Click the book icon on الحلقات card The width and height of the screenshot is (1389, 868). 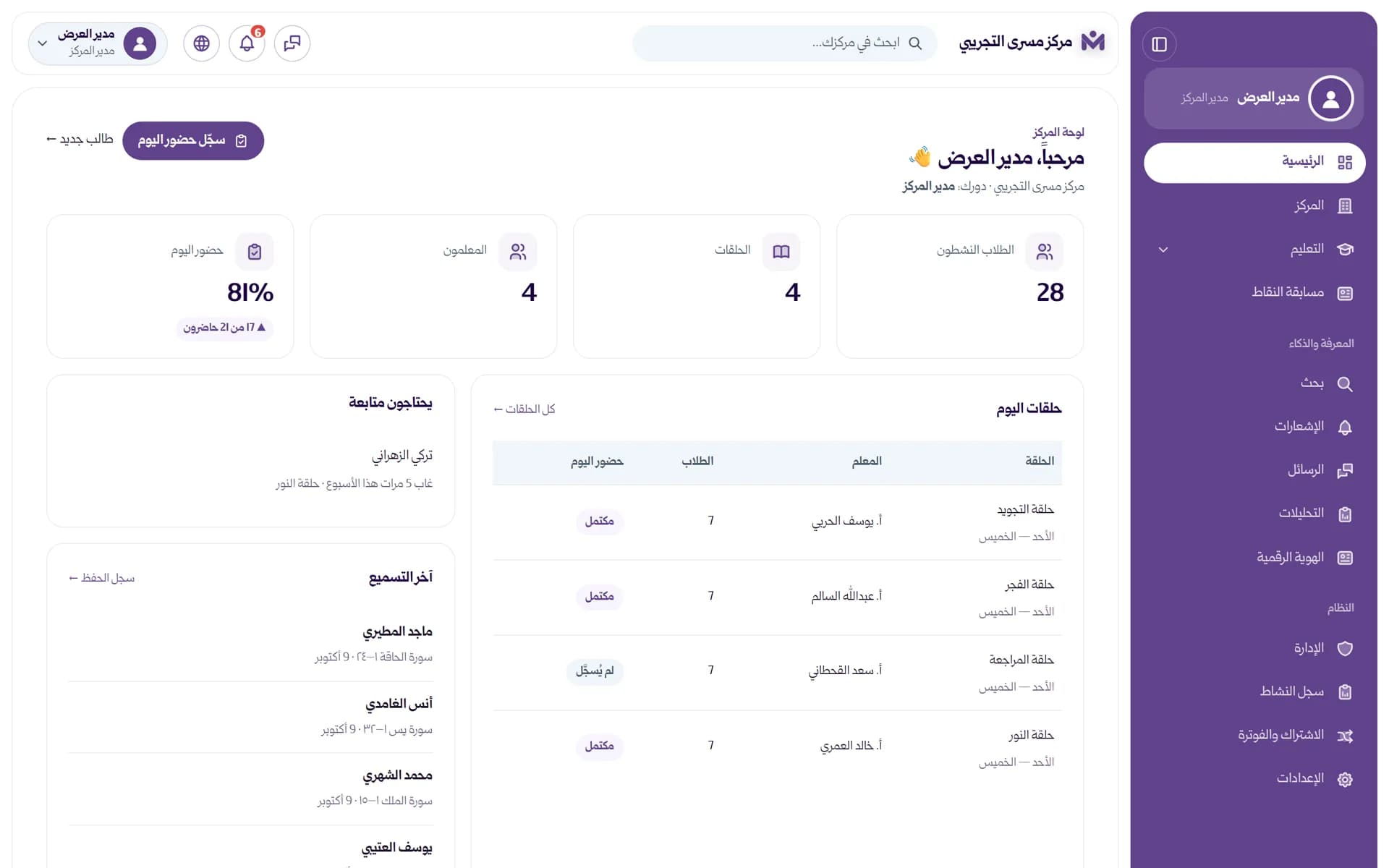(781, 252)
